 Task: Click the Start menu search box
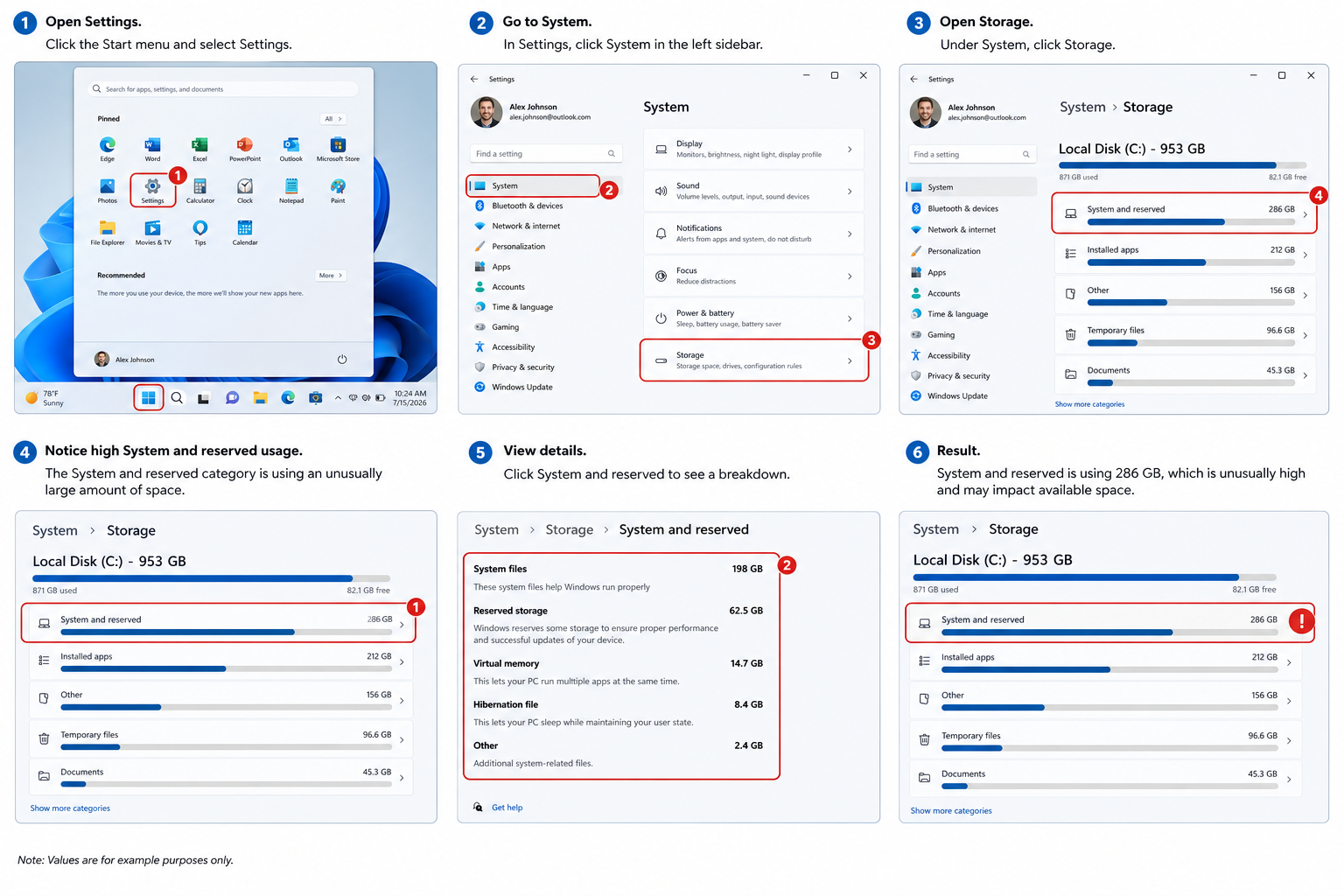(x=224, y=89)
